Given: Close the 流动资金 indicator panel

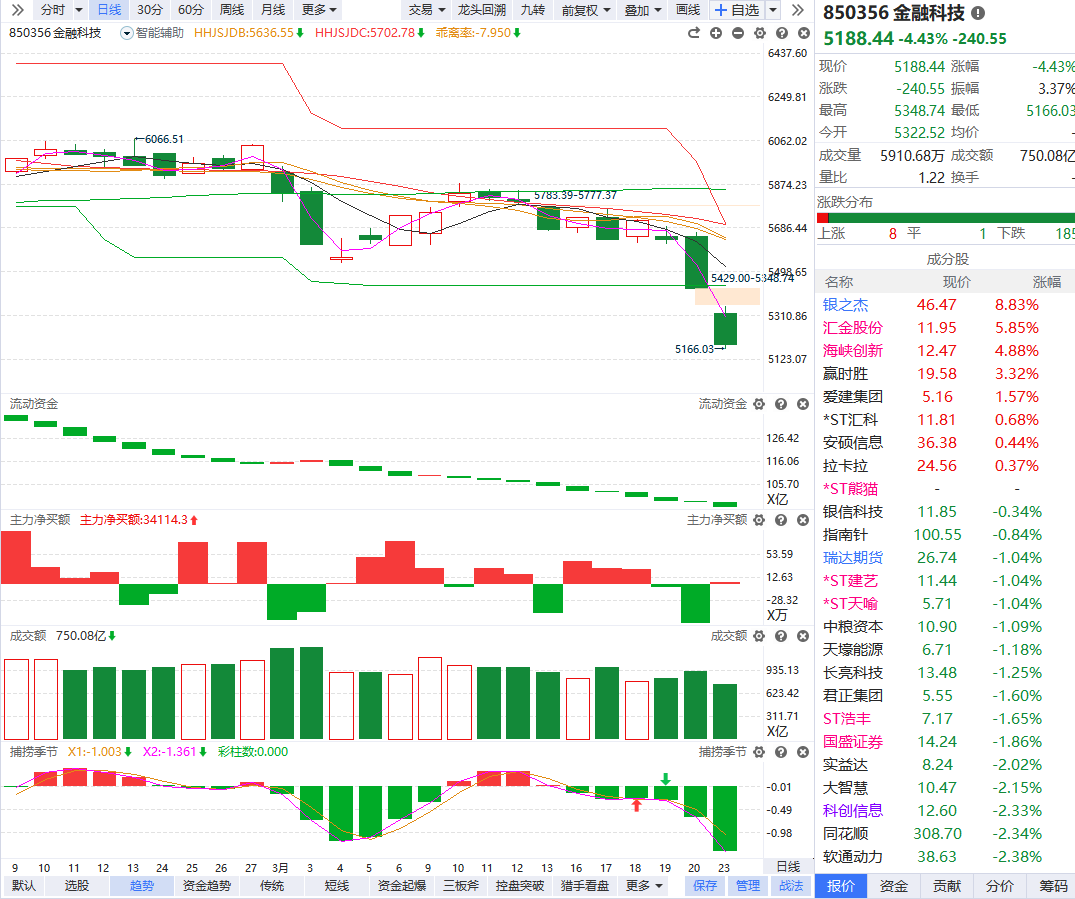Looking at the screenshot, I should click(803, 405).
